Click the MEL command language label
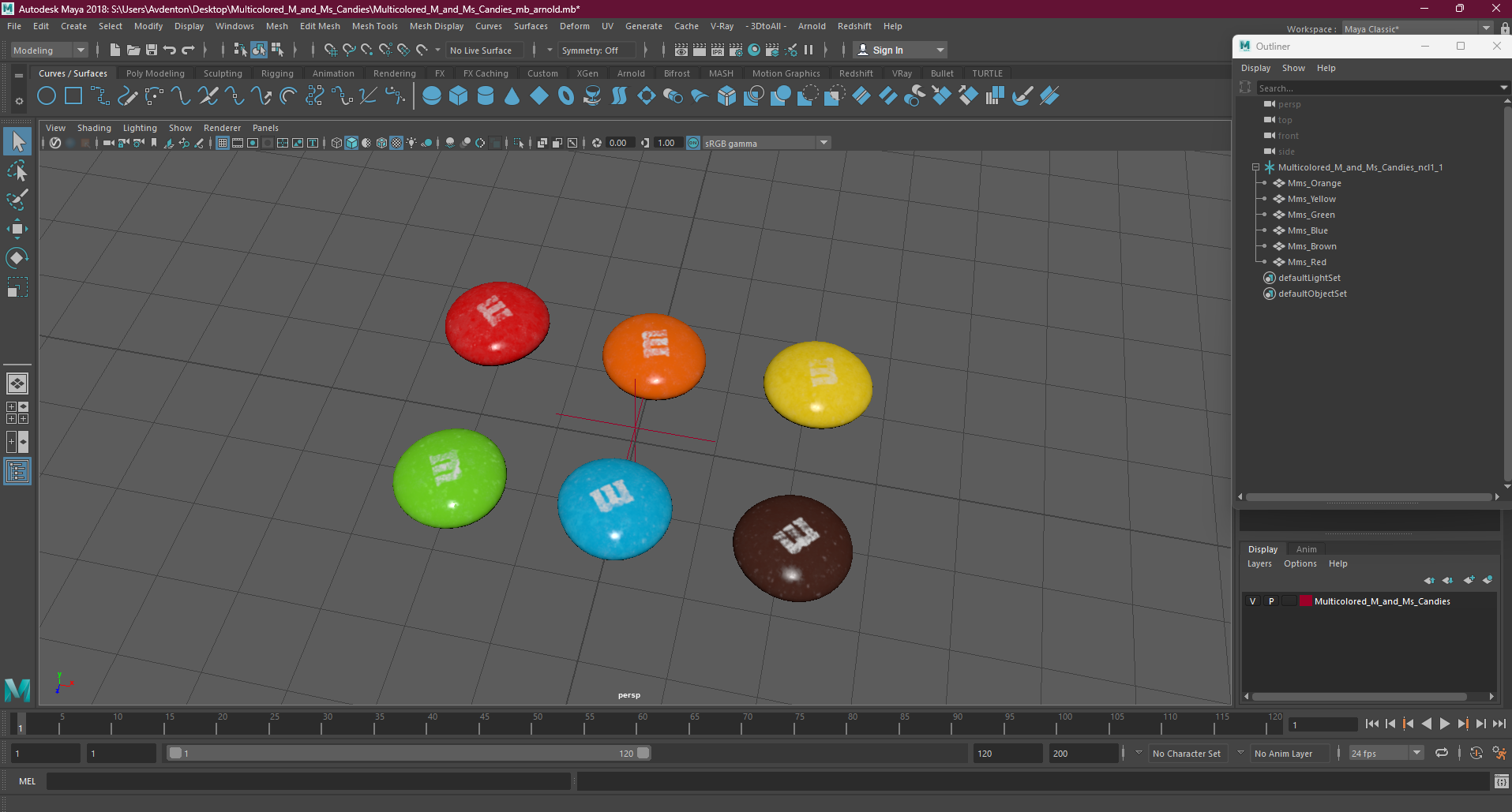Screen dimensions: 1512x812 coord(28,781)
